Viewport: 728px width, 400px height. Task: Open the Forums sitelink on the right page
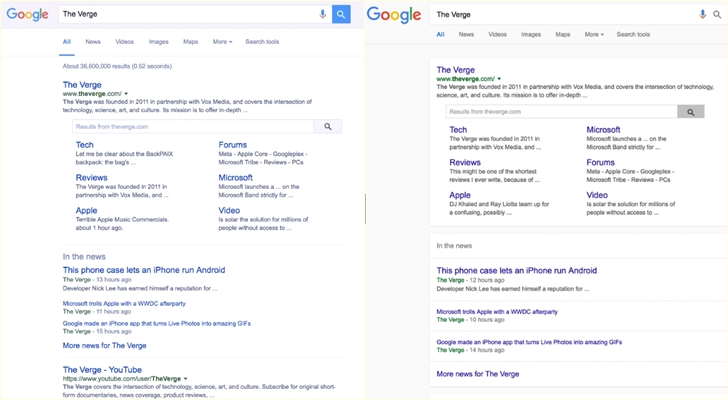600,162
